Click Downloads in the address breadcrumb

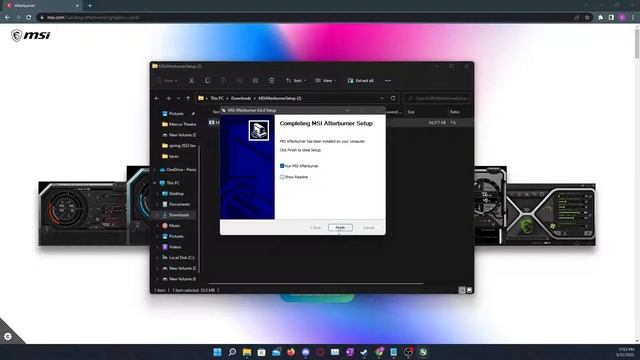241,98
